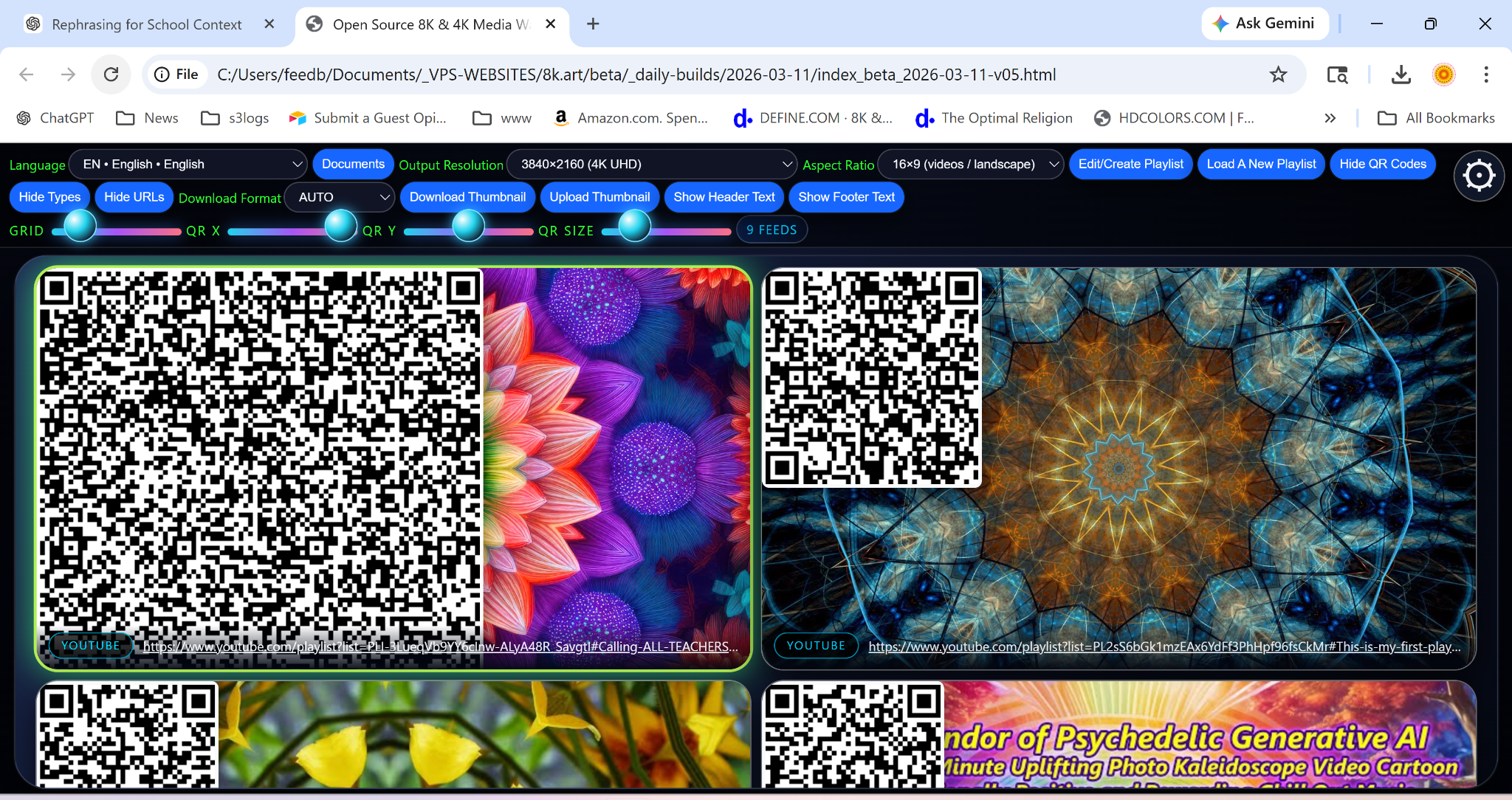This screenshot has width=1512, height=800.
Task: Click the QR code on the kaleidoscope card
Action: (872, 378)
